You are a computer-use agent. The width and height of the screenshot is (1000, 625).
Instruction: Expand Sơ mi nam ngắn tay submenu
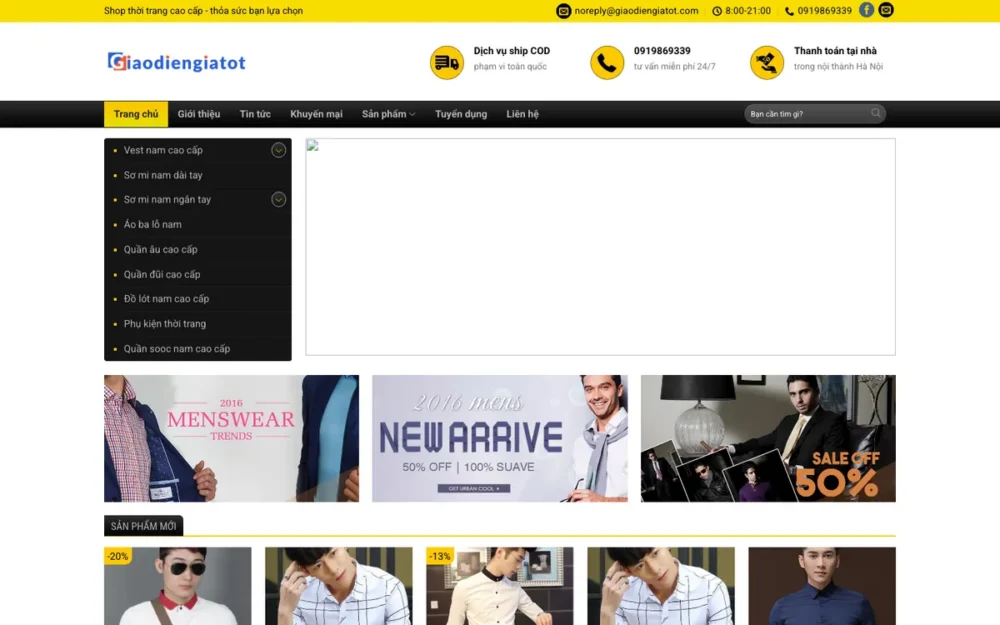[x=278, y=200]
